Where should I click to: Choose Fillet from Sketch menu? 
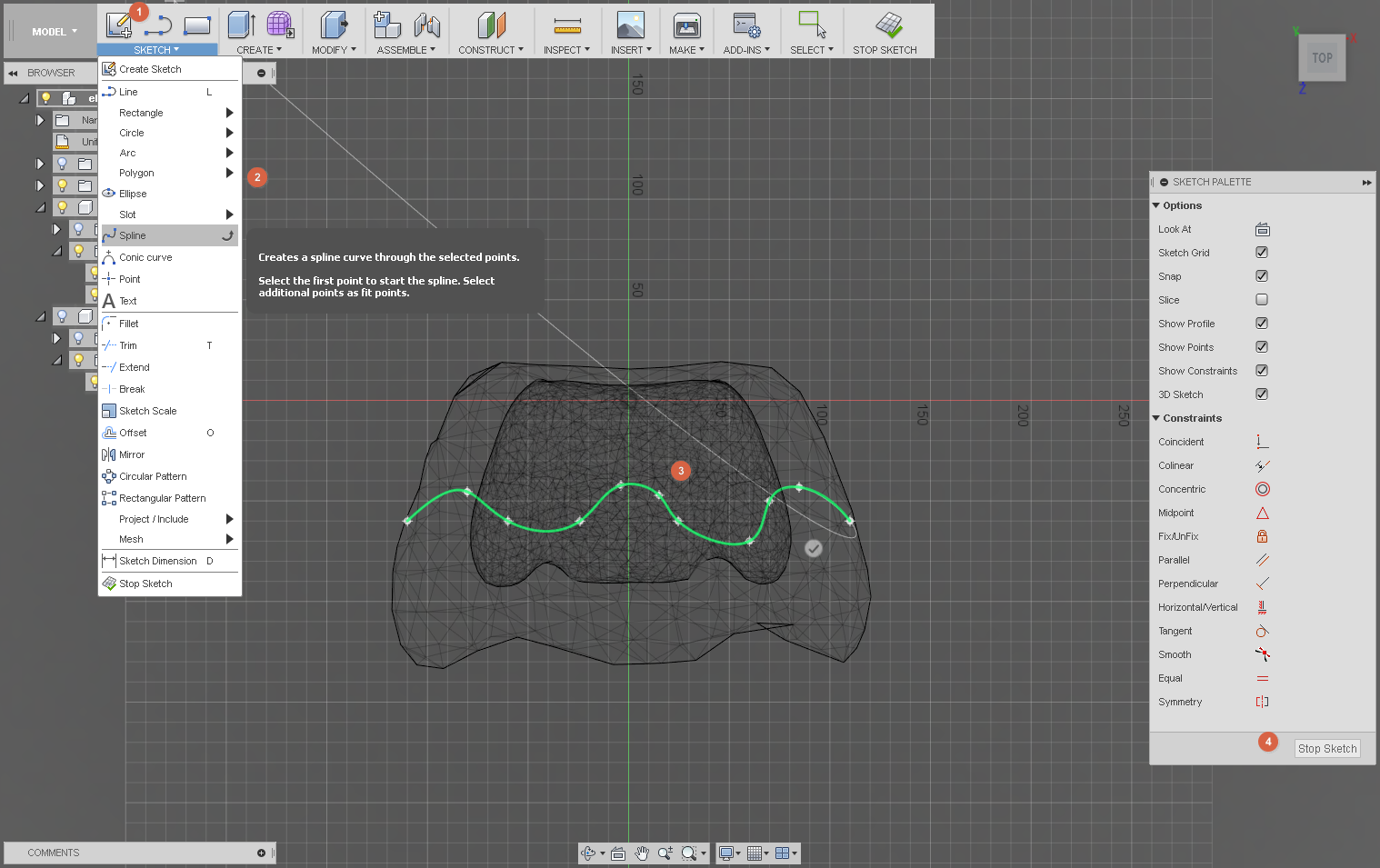(x=169, y=324)
